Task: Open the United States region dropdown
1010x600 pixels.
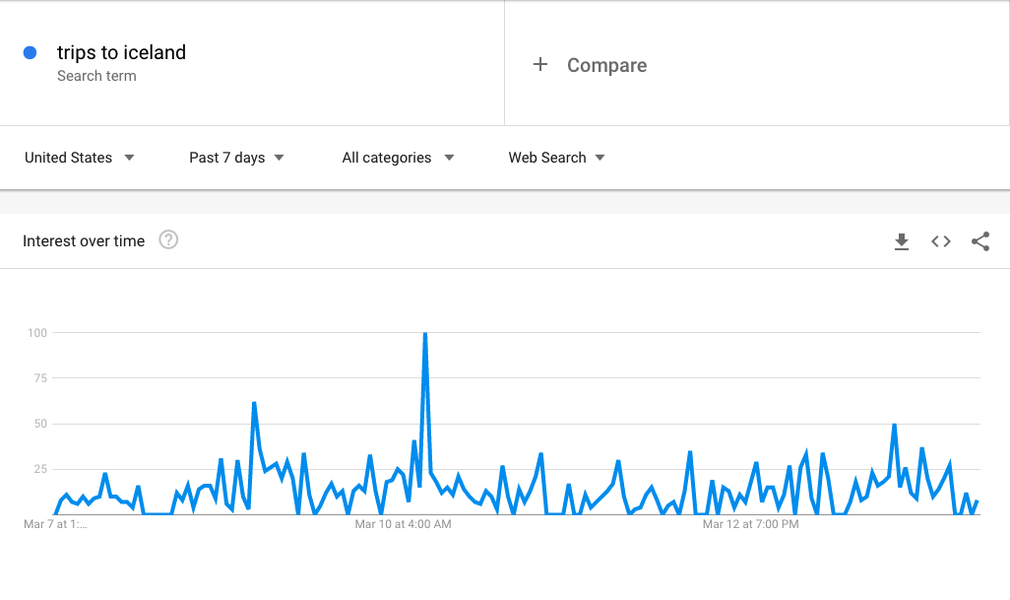Action: 79,158
